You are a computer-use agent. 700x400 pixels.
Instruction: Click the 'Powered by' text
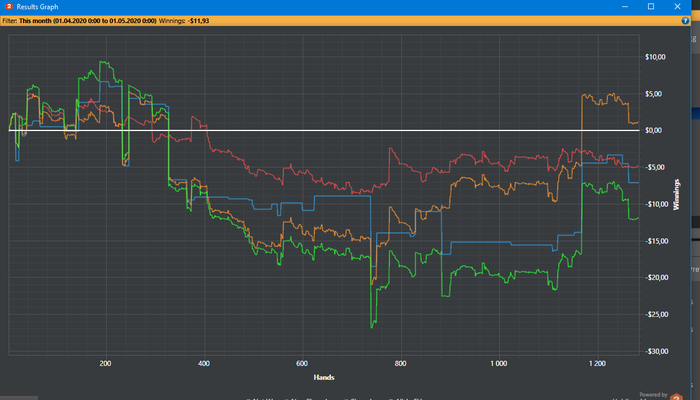pos(653,395)
